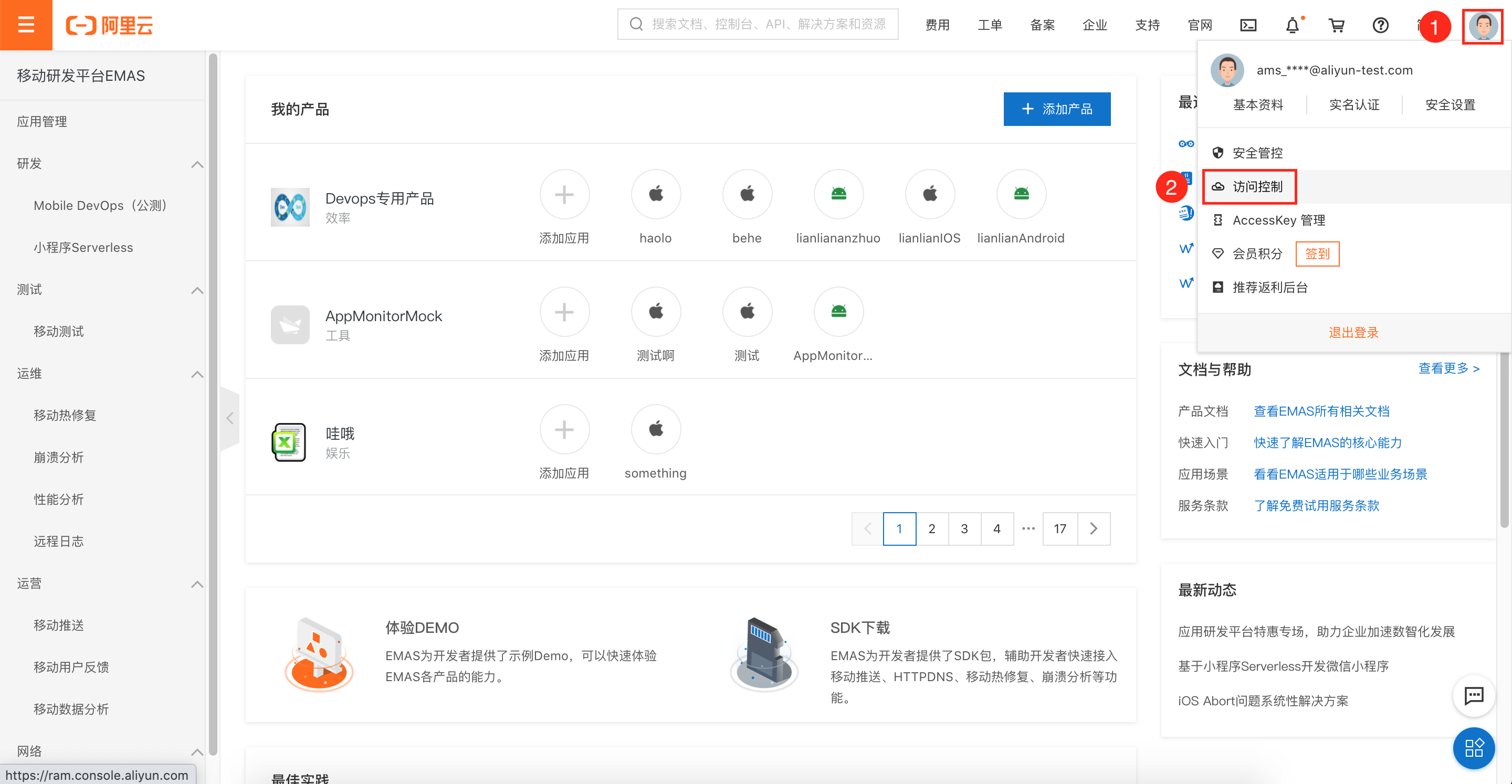Image resolution: width=1512 pixels, height=784 pixels.
Task: Open the lianliananzhuo Android app
Action: click(839, 194)
